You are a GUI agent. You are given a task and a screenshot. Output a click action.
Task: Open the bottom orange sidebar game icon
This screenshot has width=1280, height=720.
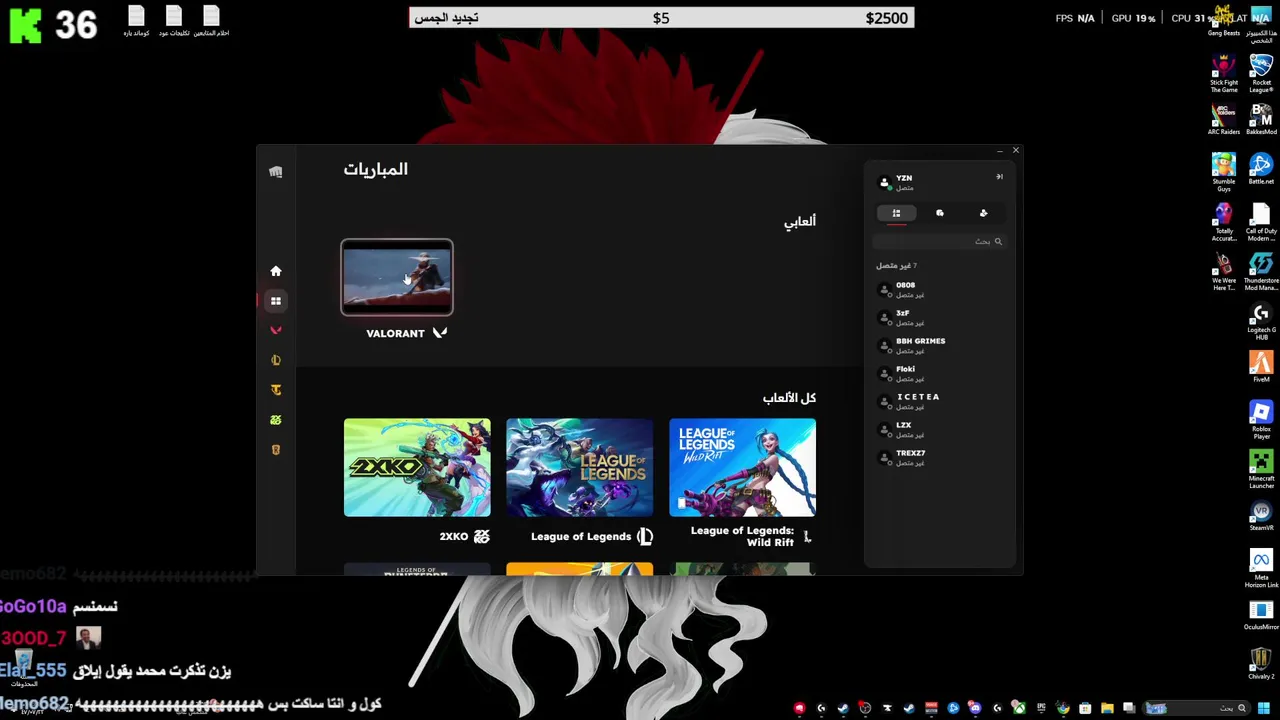[276, 450]
